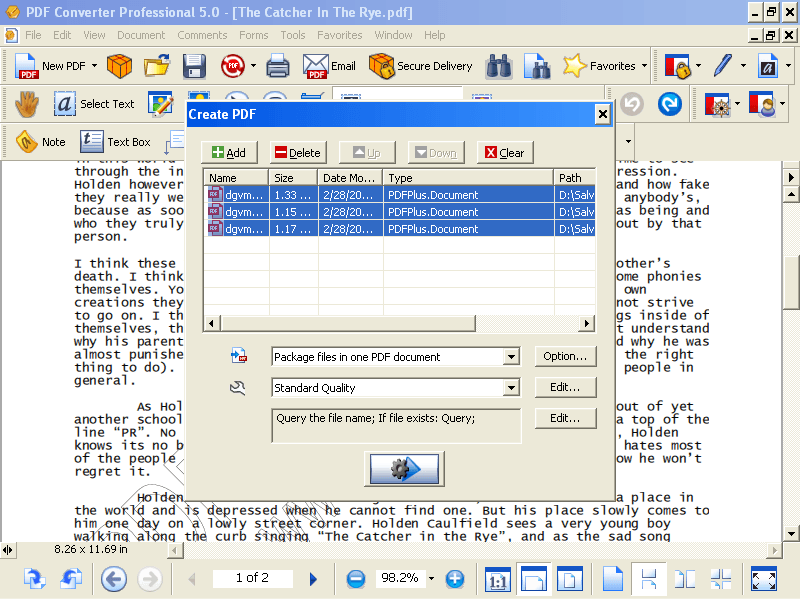The height and width of the screenshot is (600, 800).
Task: Select file row with size 1.33
Action: (x=399, y=195)
